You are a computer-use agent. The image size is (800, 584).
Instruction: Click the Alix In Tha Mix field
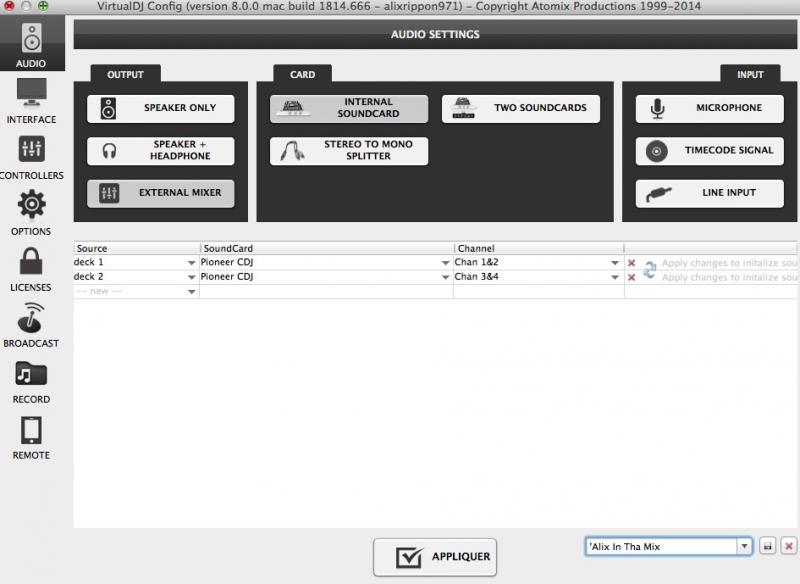click(x=661, y=546)
